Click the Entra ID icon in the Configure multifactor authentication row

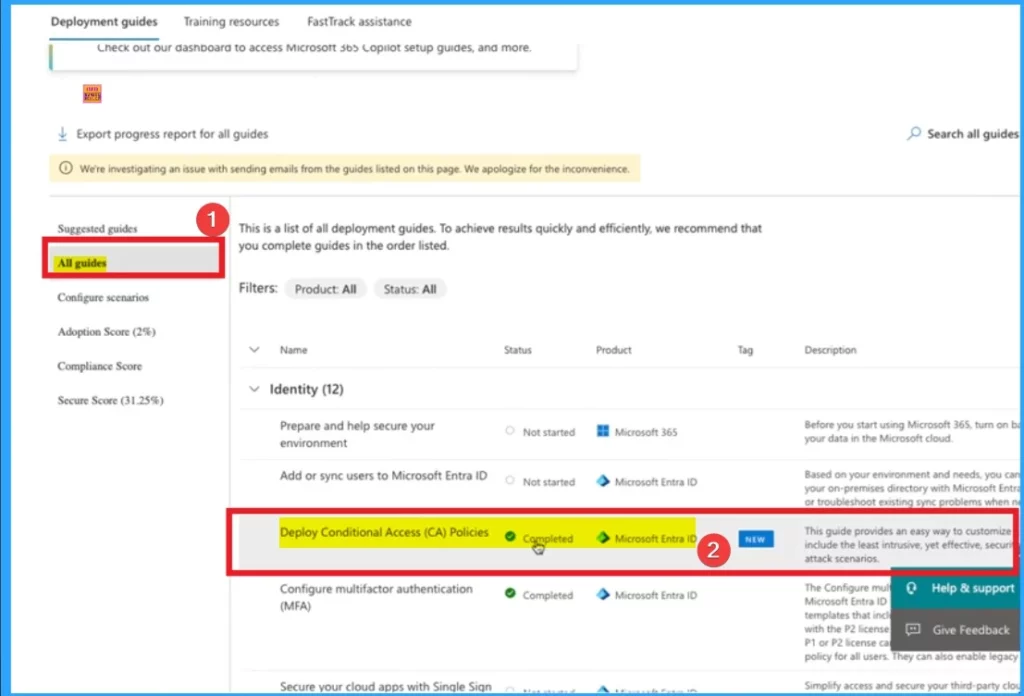click(603, 595)
